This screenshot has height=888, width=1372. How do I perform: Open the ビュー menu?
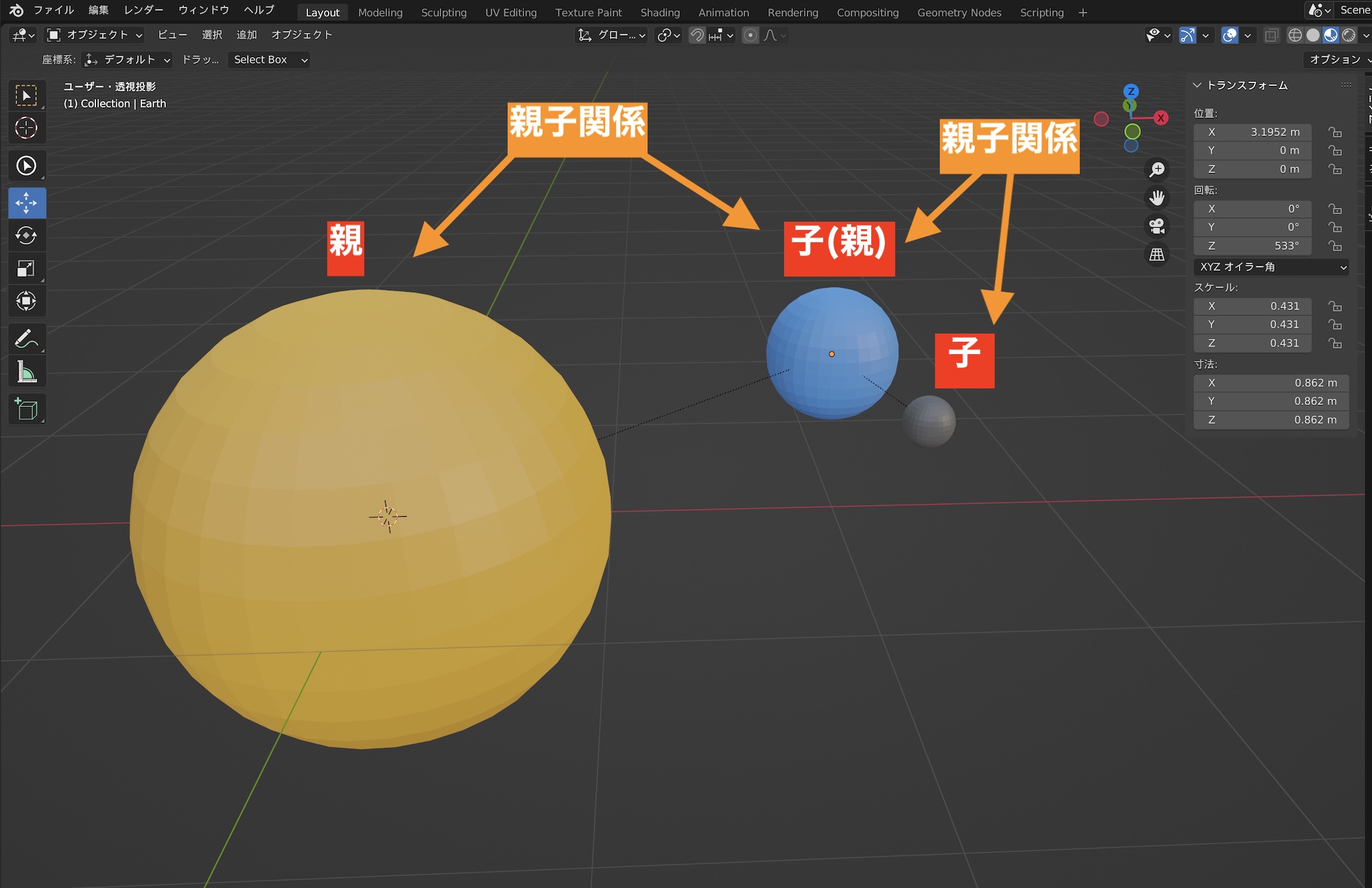click(171, 34)
